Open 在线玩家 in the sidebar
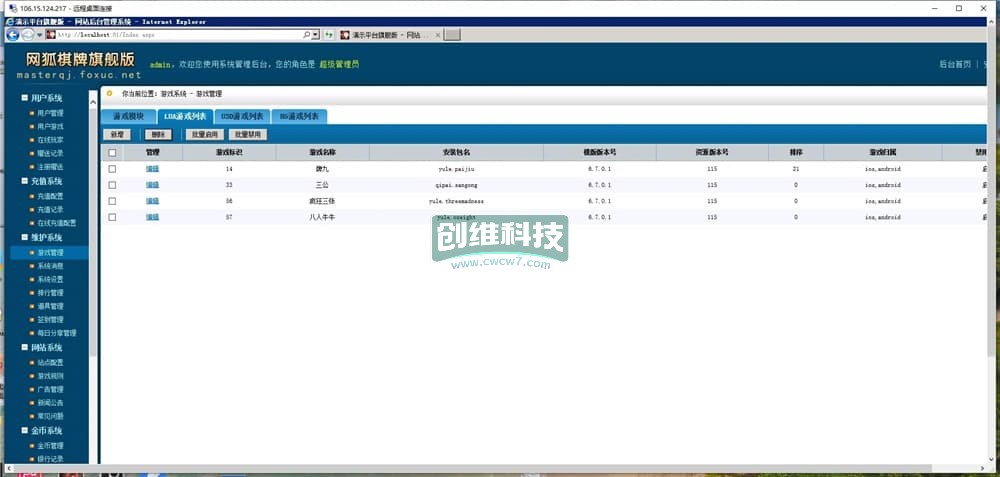This screenshot has height=477, width=1000. 50,140
